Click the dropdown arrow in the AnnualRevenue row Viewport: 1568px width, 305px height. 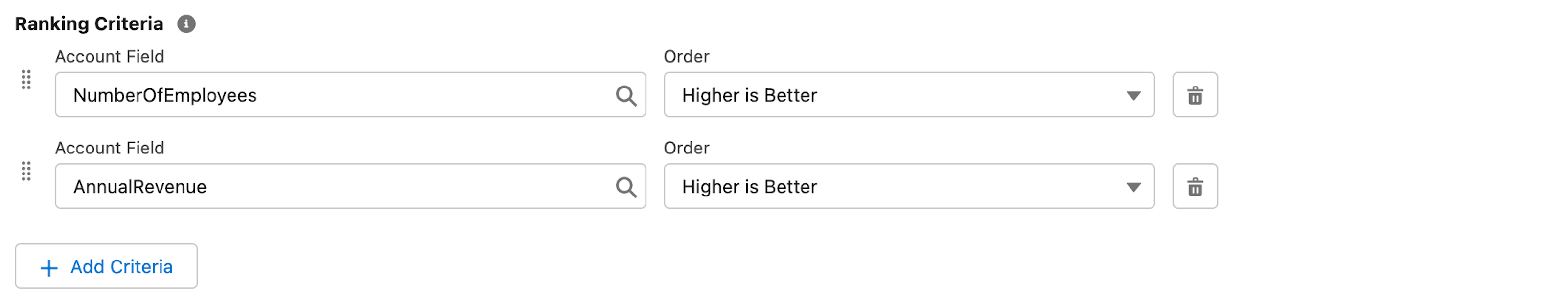[1133, 187]
